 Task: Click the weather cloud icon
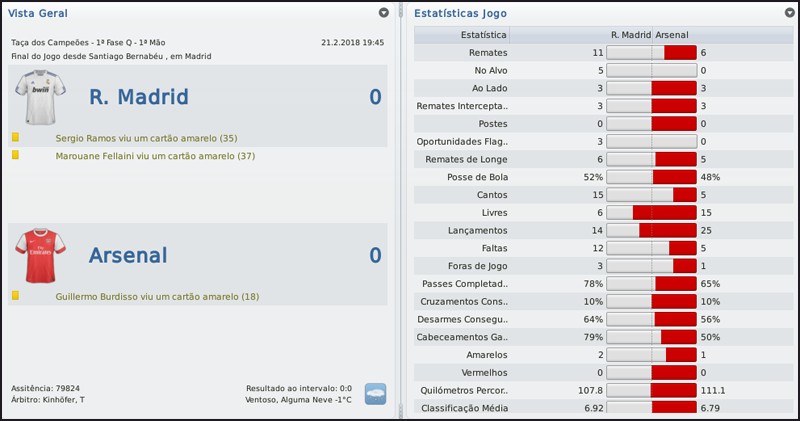tap(375, 394)
